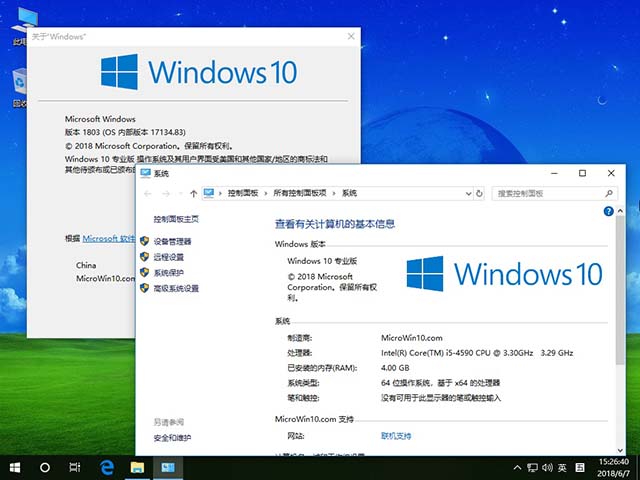Click System window title bar icon
This screenshot has width=640, height=480.
[145, 173]
